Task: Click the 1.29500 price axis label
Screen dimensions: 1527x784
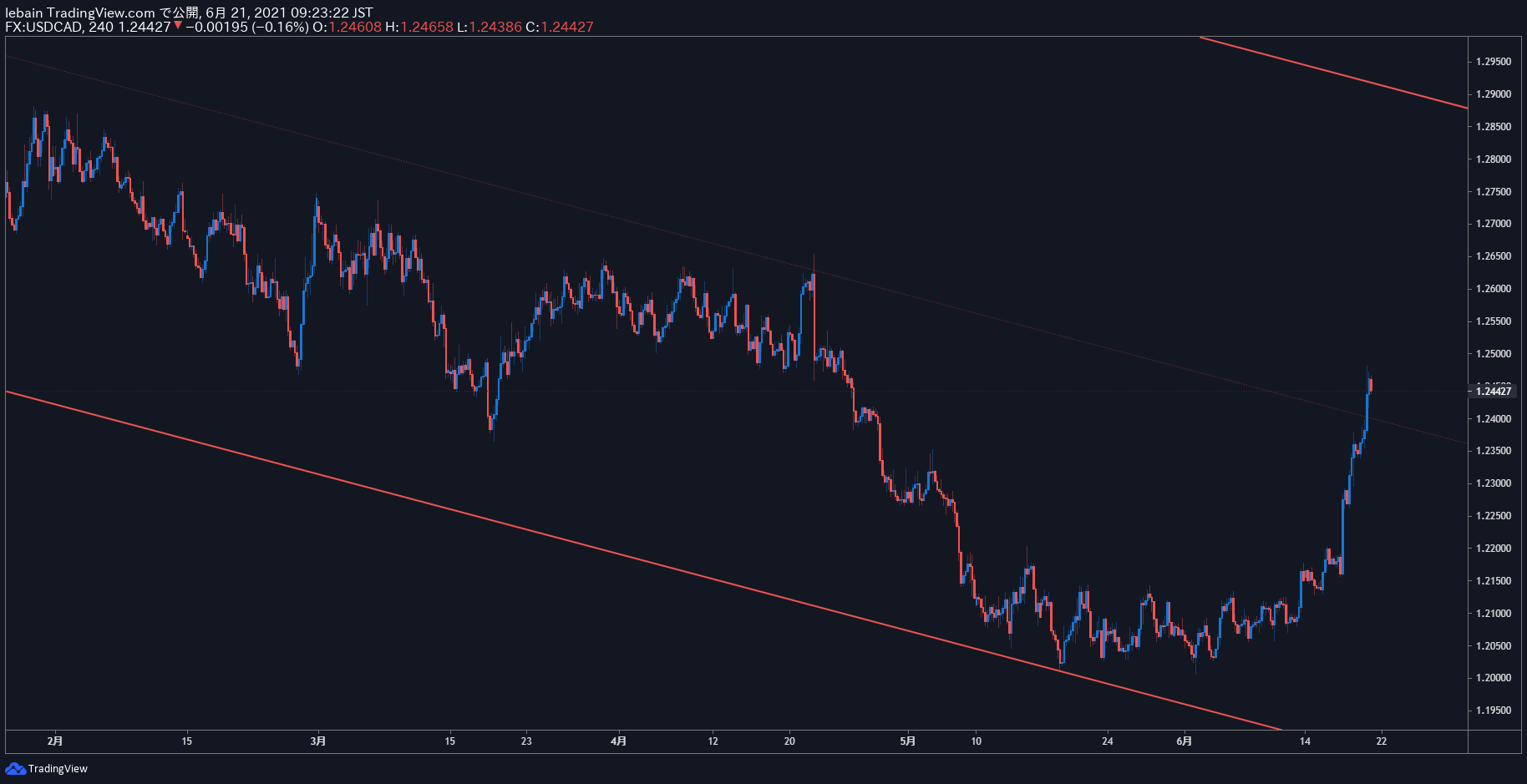Action: (1494, 62)
